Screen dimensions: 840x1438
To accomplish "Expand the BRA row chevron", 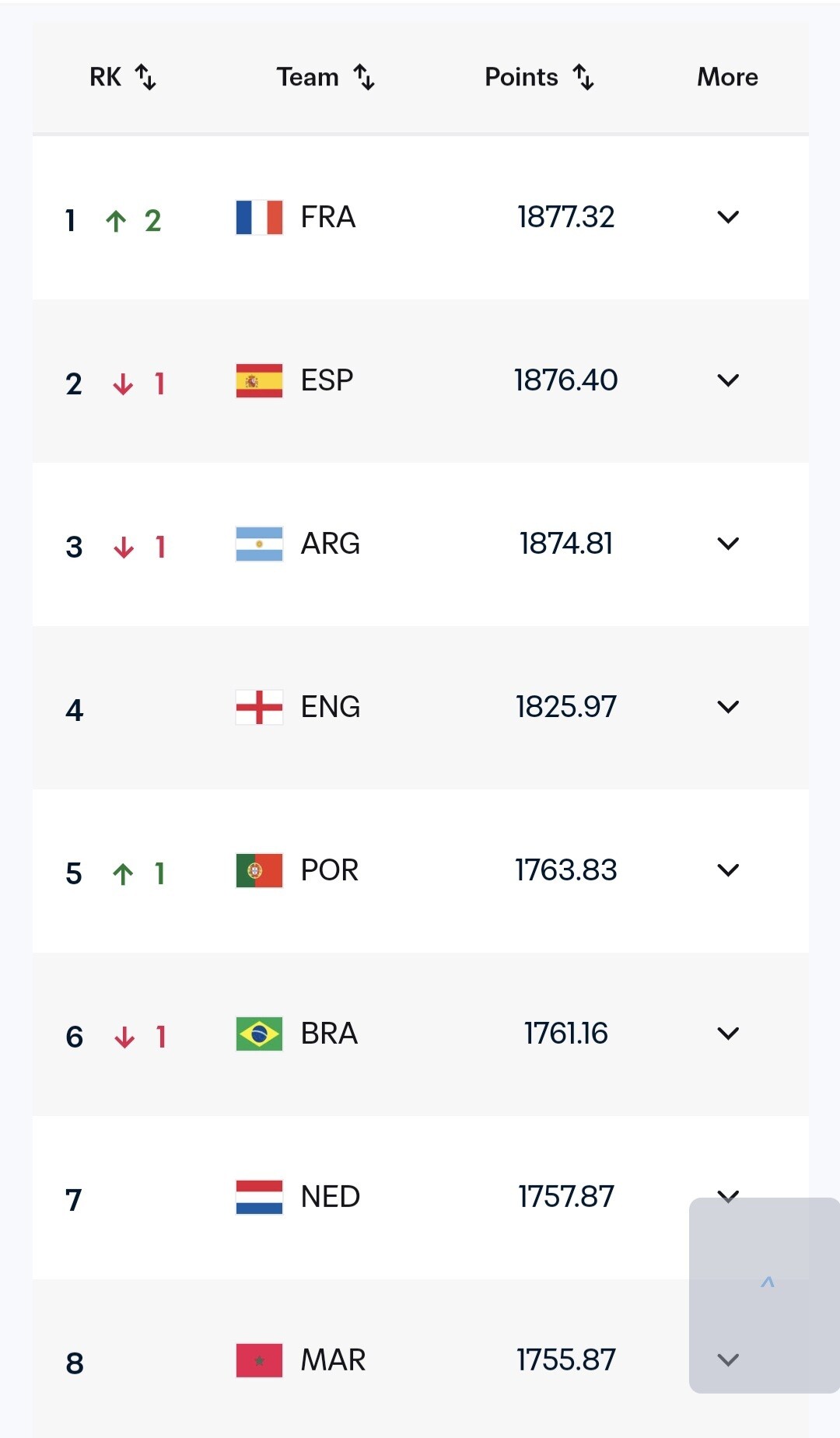I will (x=728, y=1034).
